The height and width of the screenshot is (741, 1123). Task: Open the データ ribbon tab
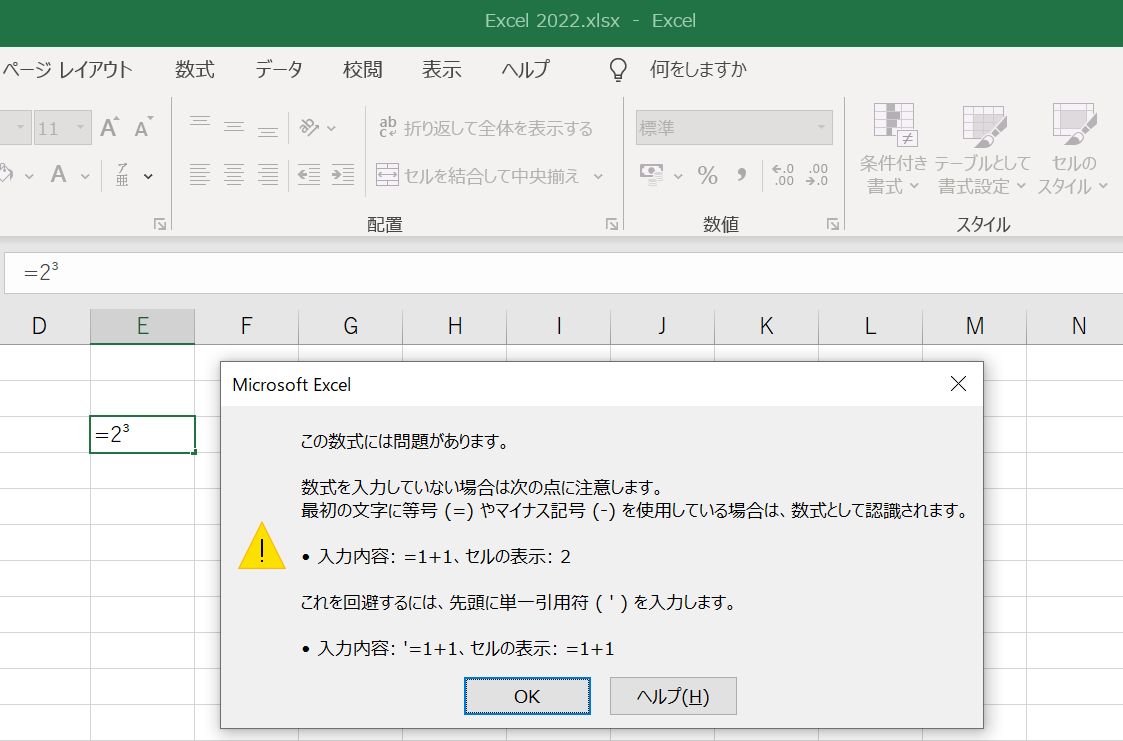pos(277,69)
